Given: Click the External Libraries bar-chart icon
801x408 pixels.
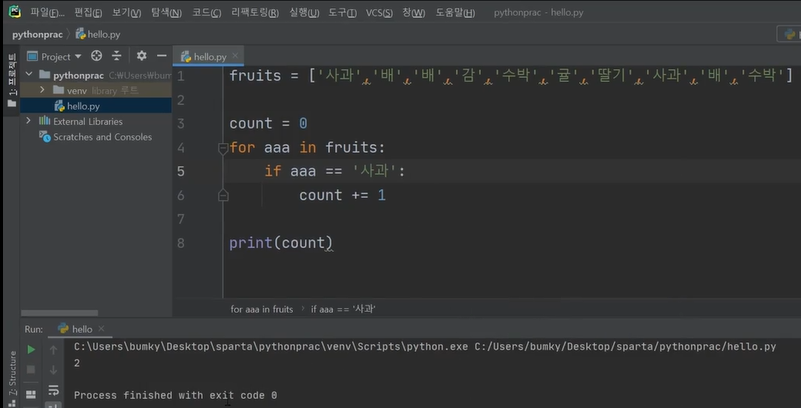Looking at the screenshot, I should click(45, 121).
